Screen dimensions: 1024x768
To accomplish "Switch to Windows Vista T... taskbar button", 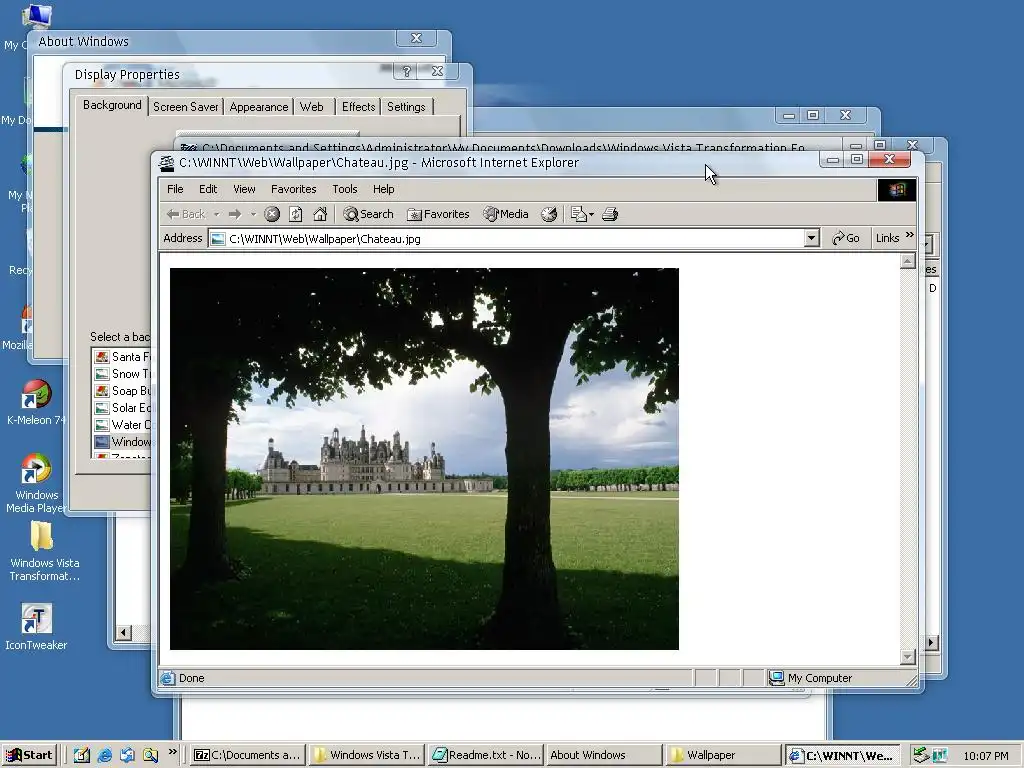I will coord(366,755).
